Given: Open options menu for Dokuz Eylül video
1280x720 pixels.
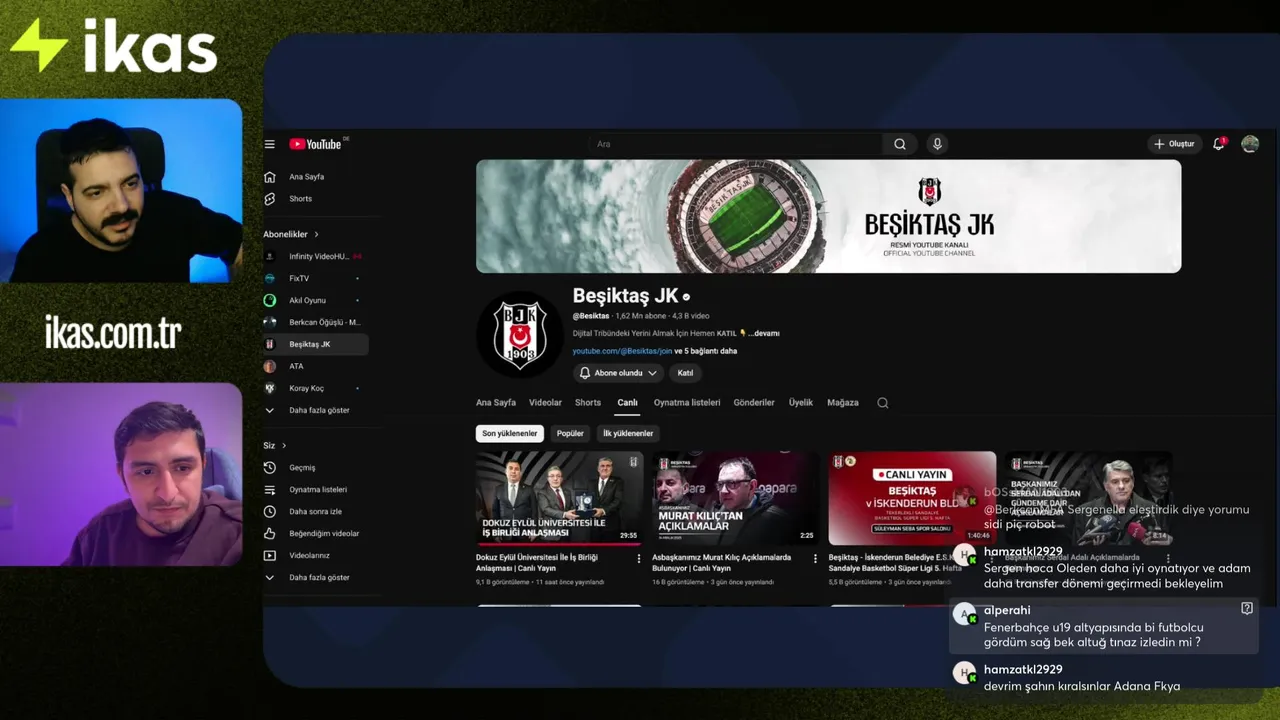Looking at the screenshot, I should 639,558.
